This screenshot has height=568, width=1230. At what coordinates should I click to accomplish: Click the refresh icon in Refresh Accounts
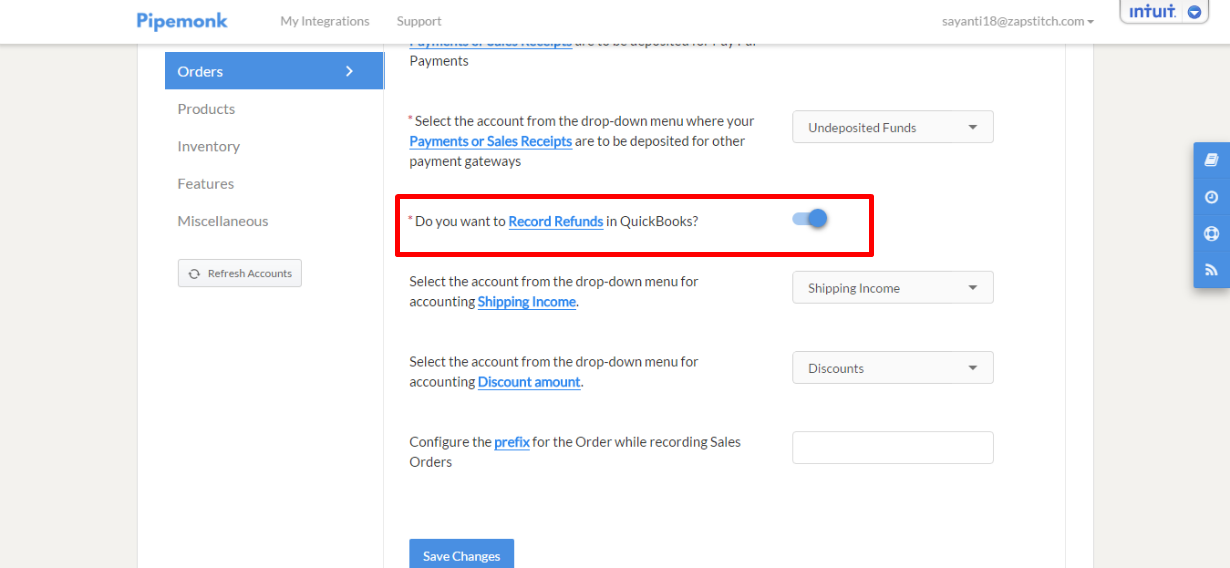pyautogui.click(x=194, y=274)
